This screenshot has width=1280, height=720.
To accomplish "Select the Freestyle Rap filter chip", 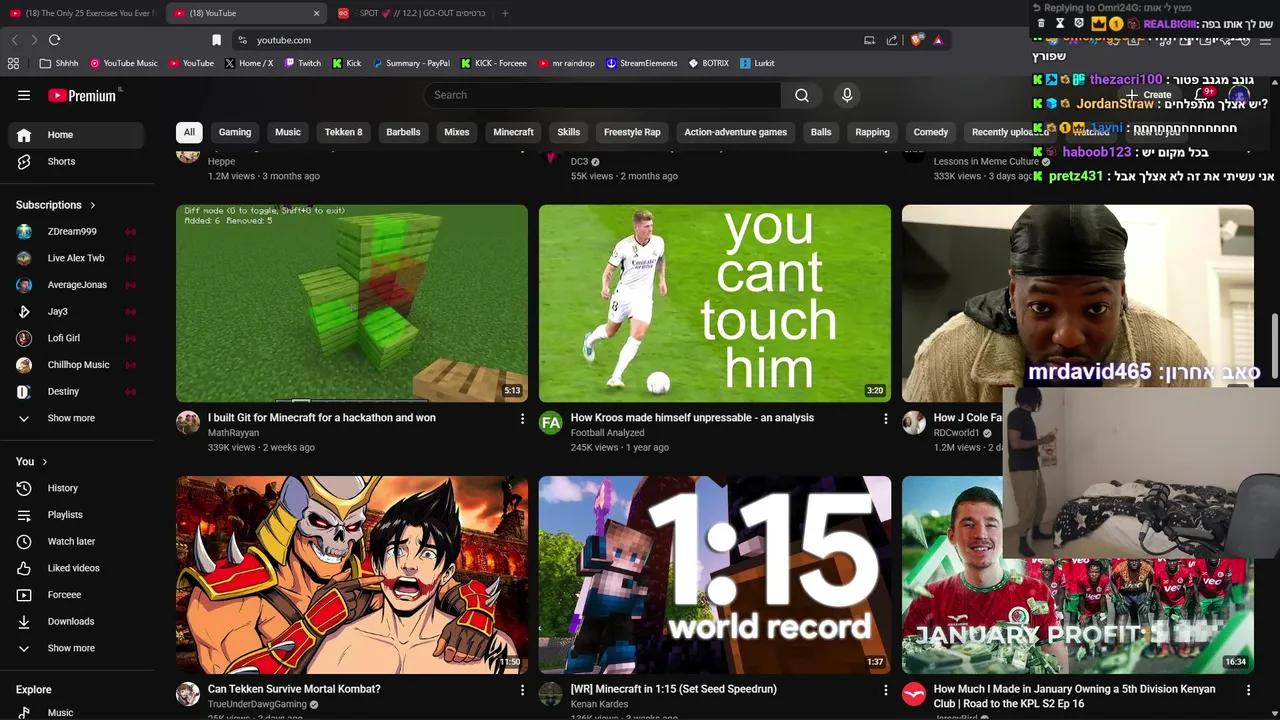I will tap(632, 132).
